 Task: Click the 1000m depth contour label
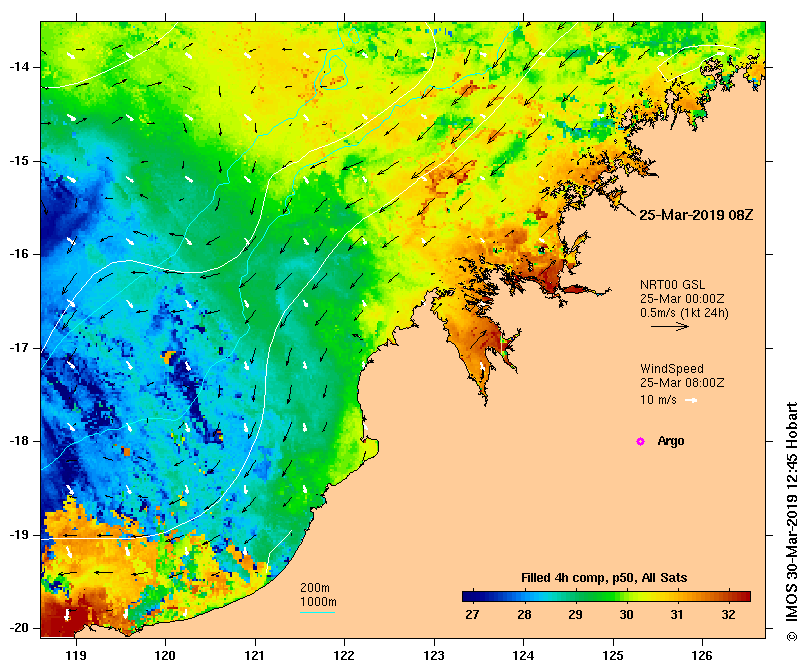(x=318, y=602)
